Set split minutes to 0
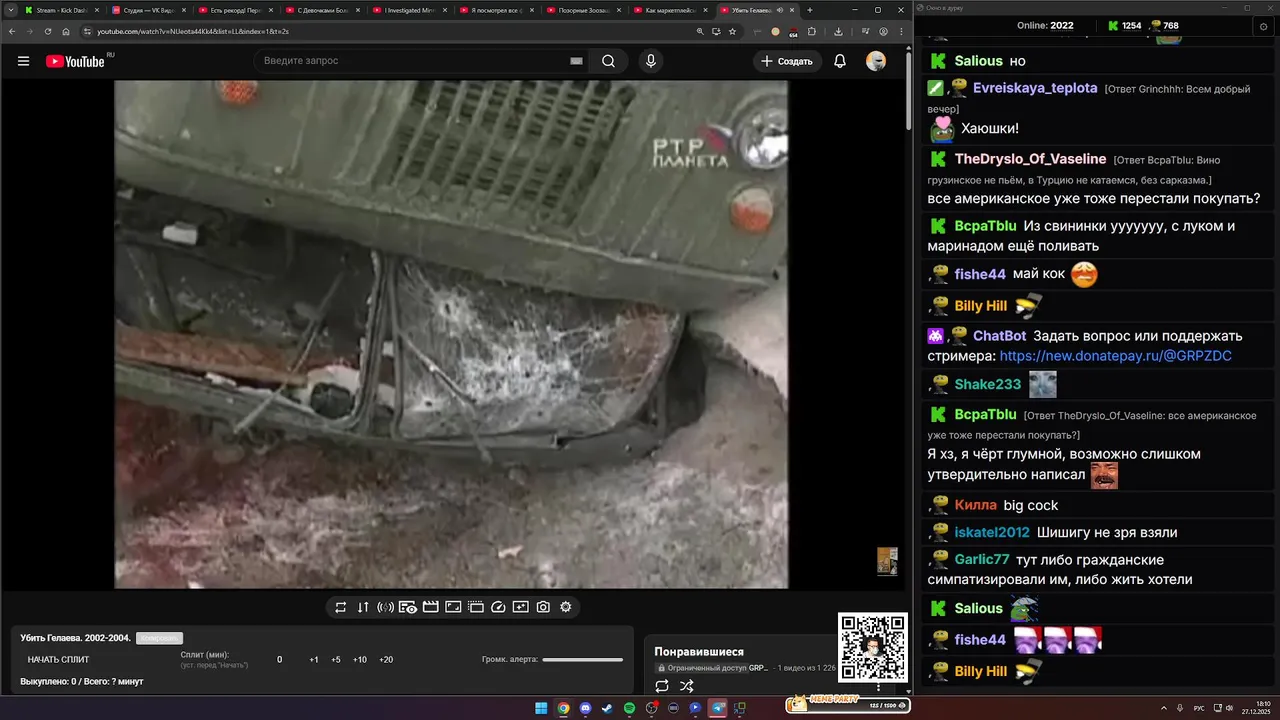The width and height of the screenshot is (1280, 720). 279,660
